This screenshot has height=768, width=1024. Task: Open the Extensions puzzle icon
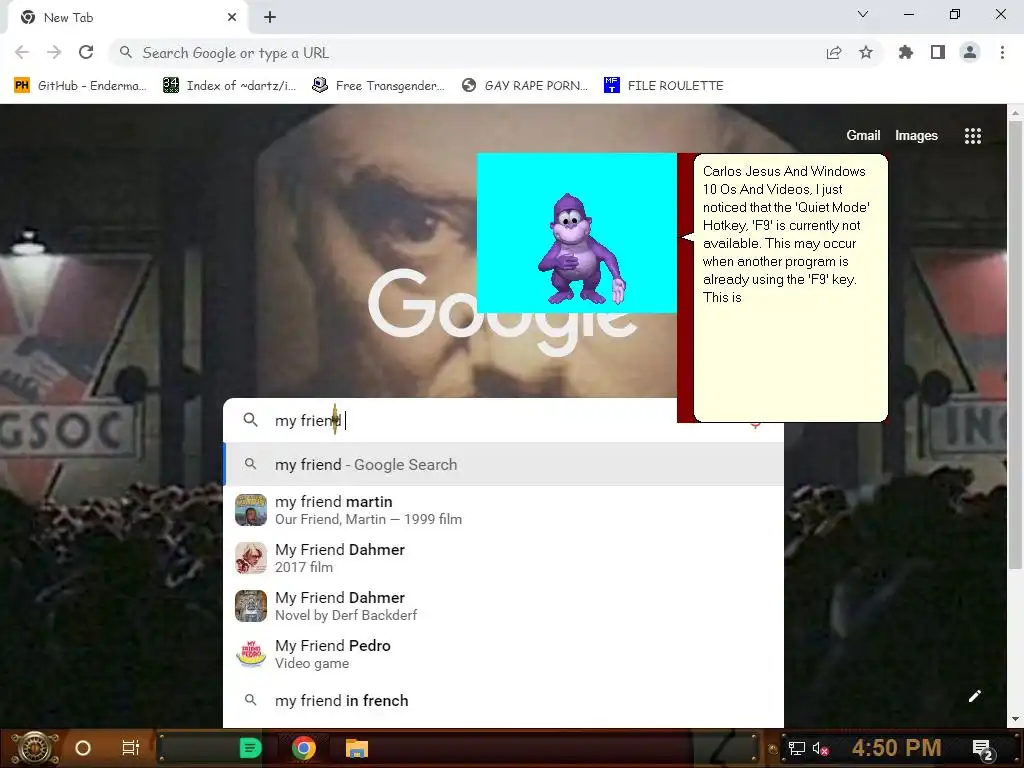click(x=905, y=52)
